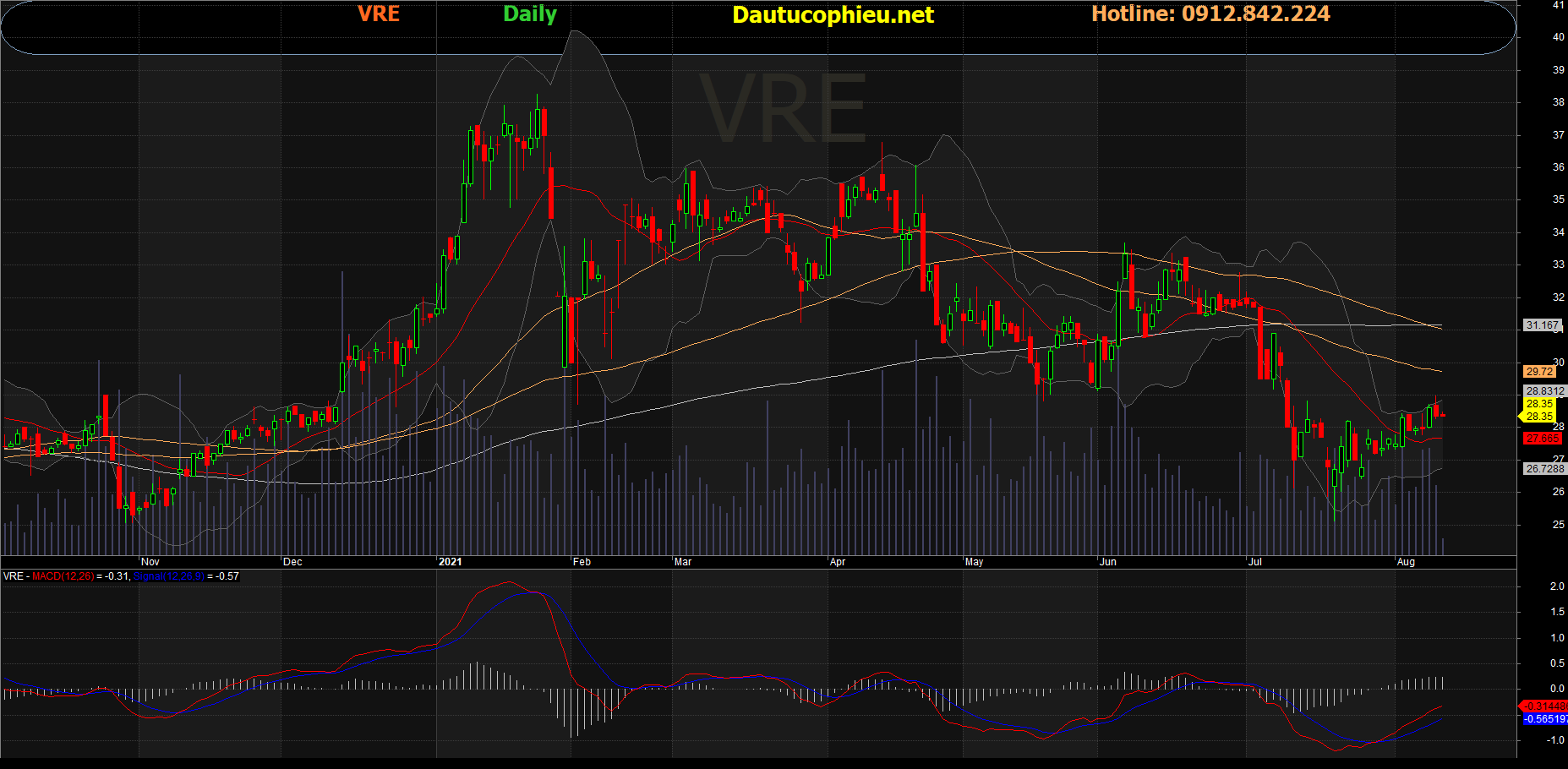Click price axis value 32
The image size is (1568, 769).
1558,297
